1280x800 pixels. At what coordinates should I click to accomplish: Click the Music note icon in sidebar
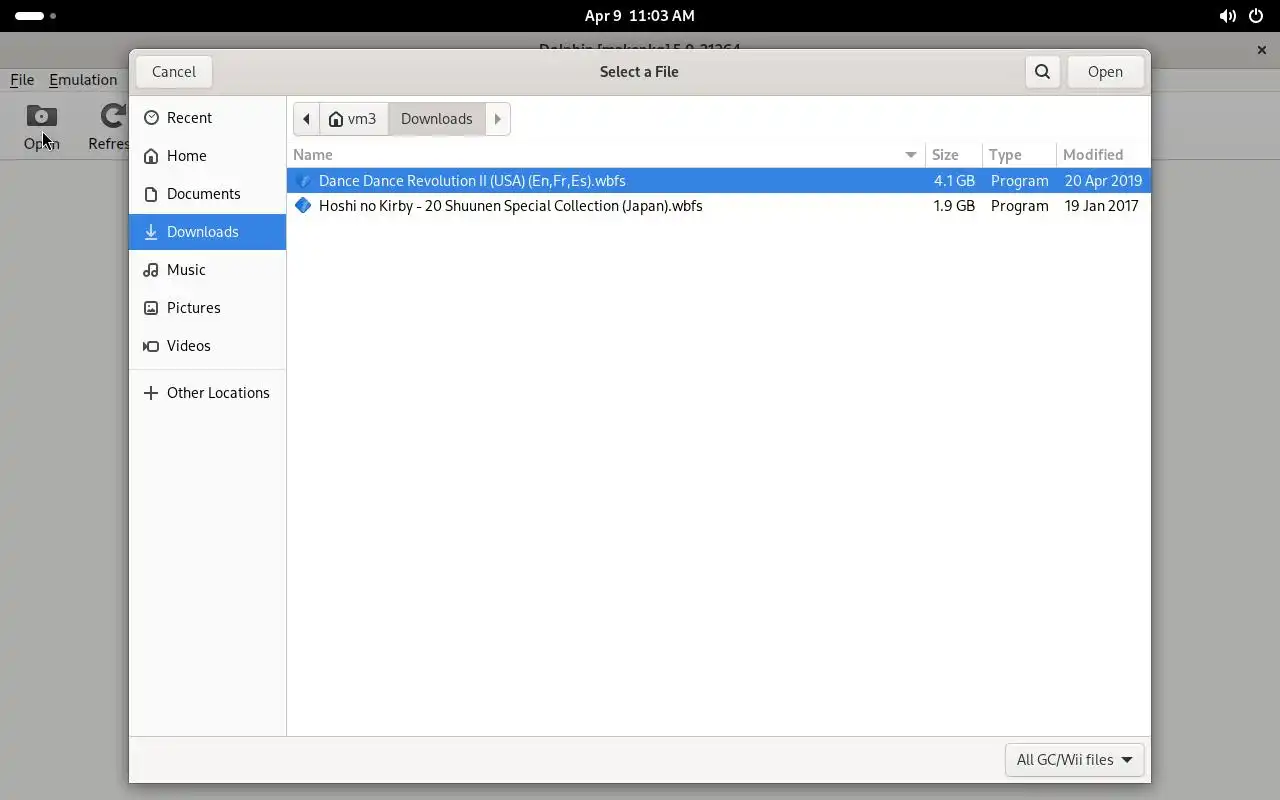click(151, 270)
